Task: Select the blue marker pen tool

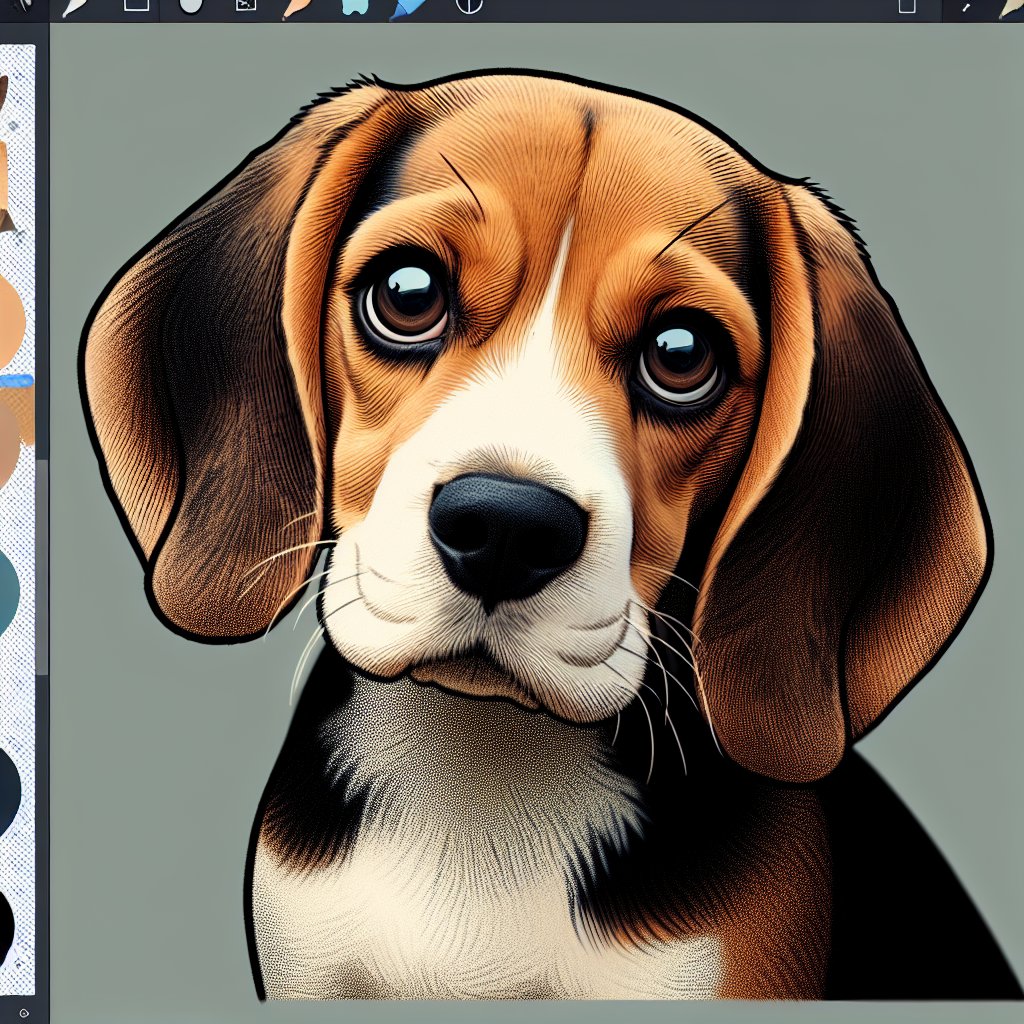Action: 409,8
